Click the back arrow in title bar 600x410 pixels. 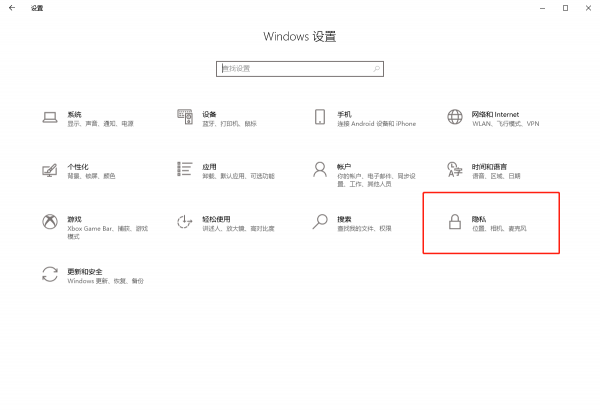pyautogui.click(x=12, y=8)
